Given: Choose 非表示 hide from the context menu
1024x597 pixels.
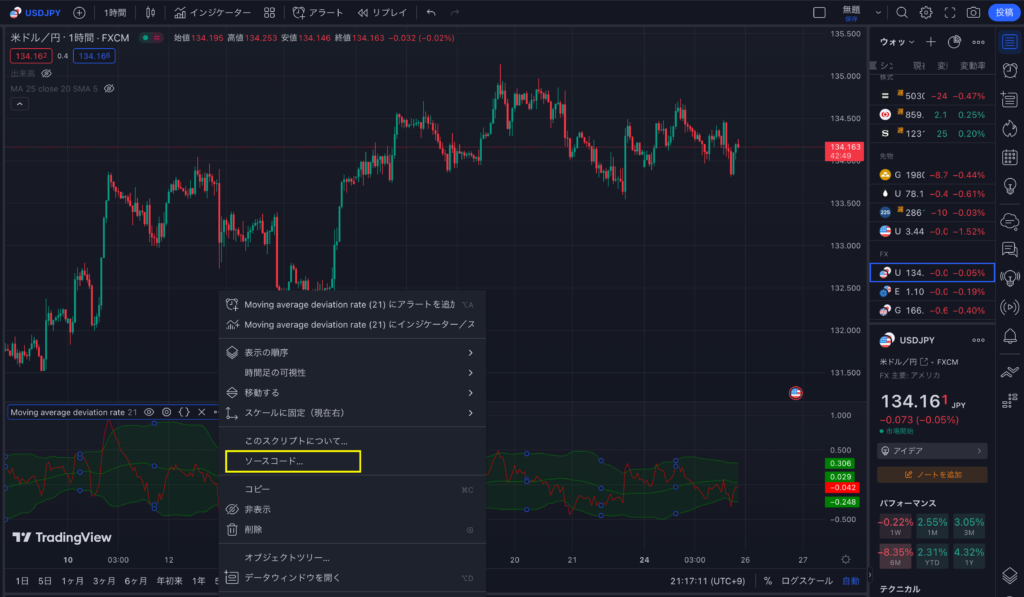Looking at the screenshot, I should [352, 509].
